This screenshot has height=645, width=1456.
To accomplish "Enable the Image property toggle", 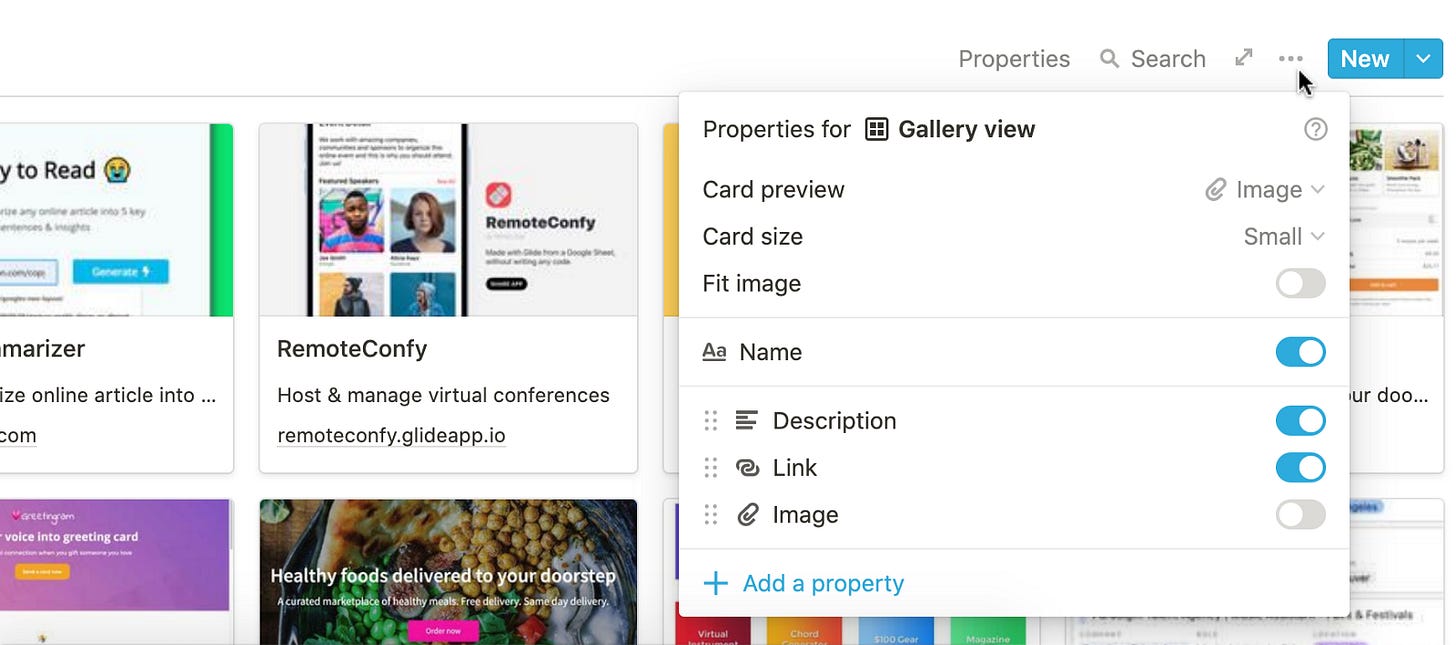I will 1301,515.
